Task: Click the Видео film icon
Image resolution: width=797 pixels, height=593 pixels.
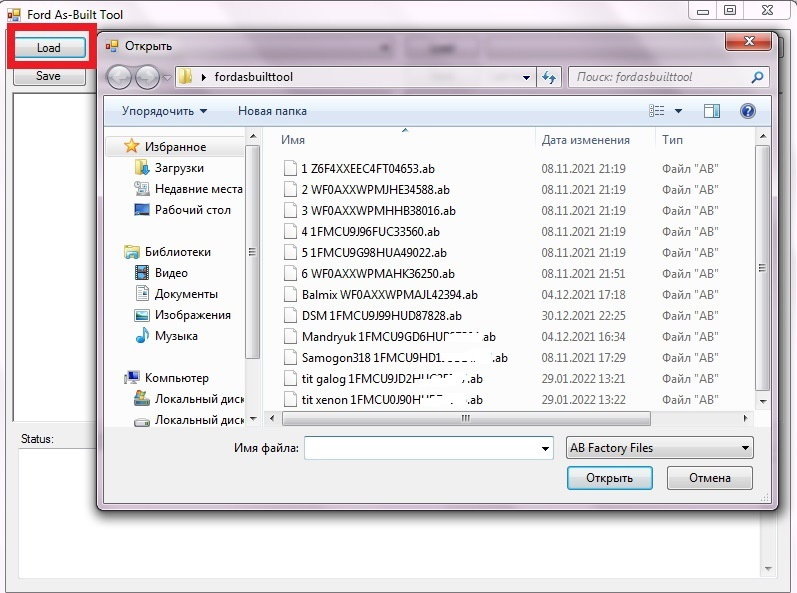Action: 142,273
